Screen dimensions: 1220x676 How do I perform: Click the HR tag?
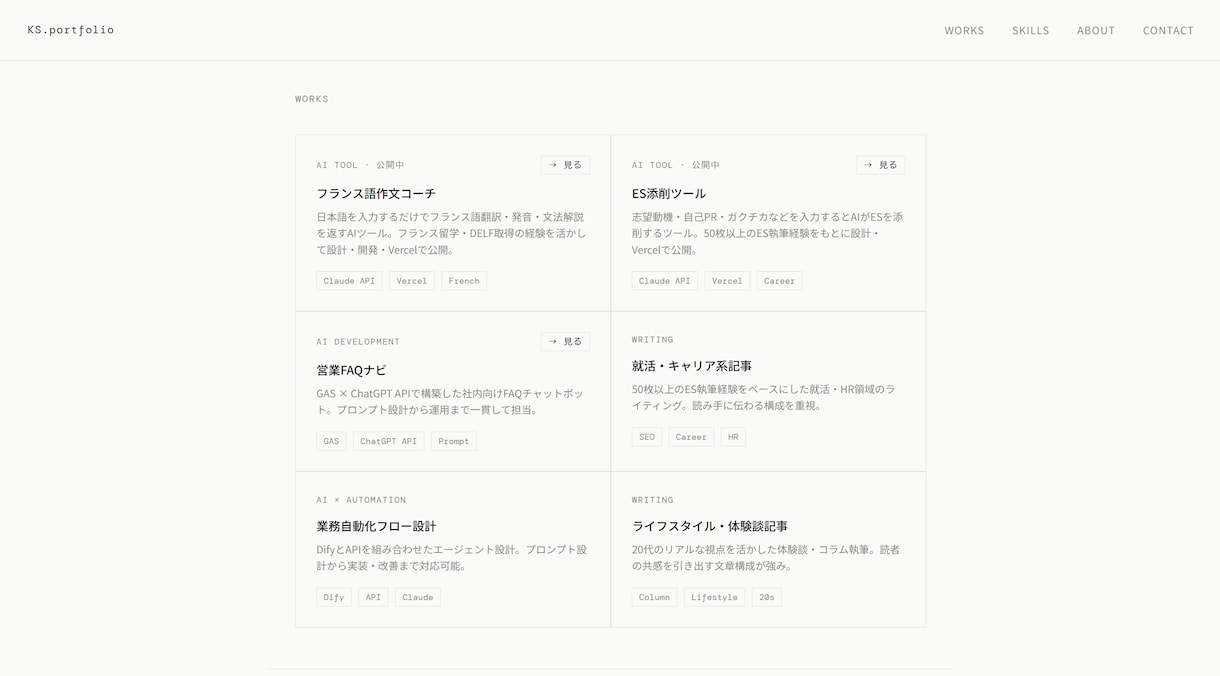(733, 437)
